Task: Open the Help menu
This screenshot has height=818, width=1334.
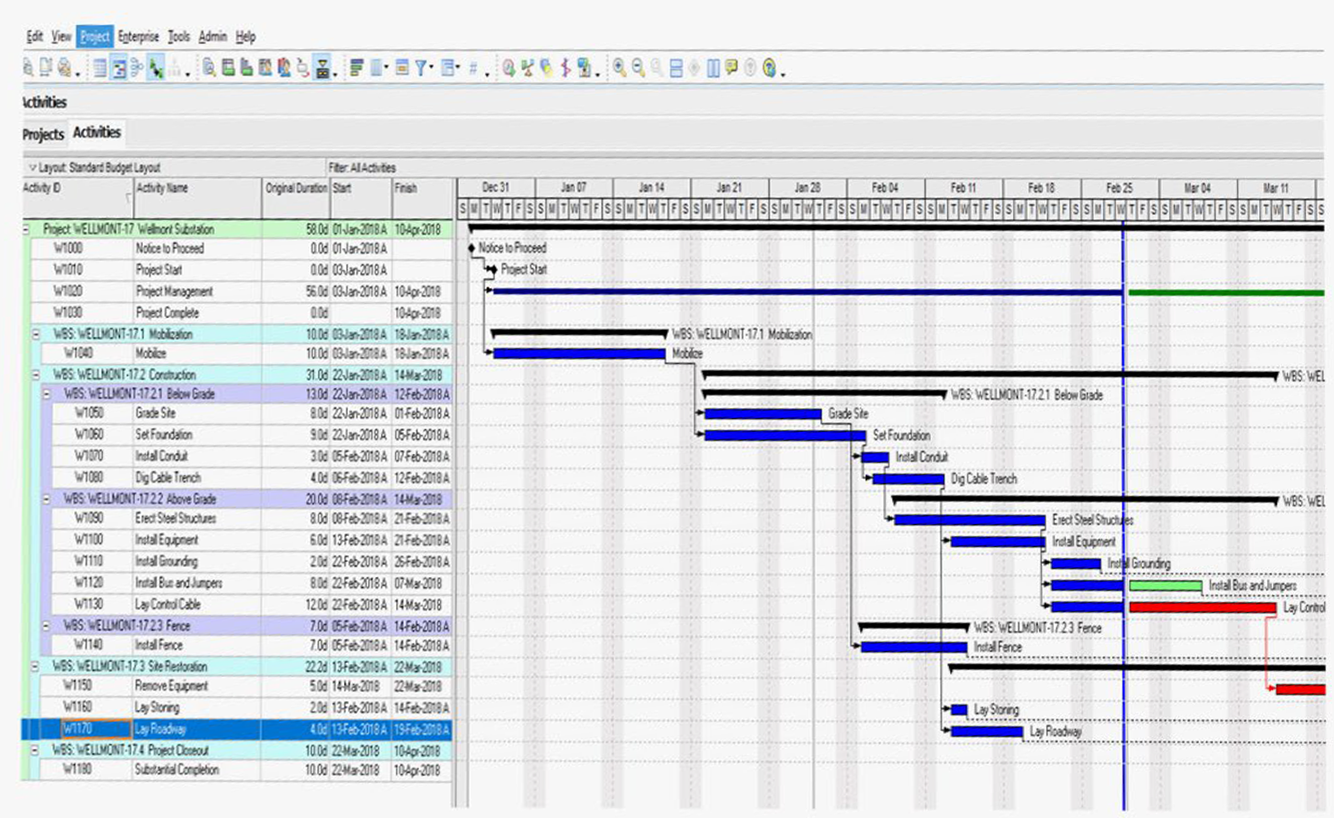Action: coord(246,37)
